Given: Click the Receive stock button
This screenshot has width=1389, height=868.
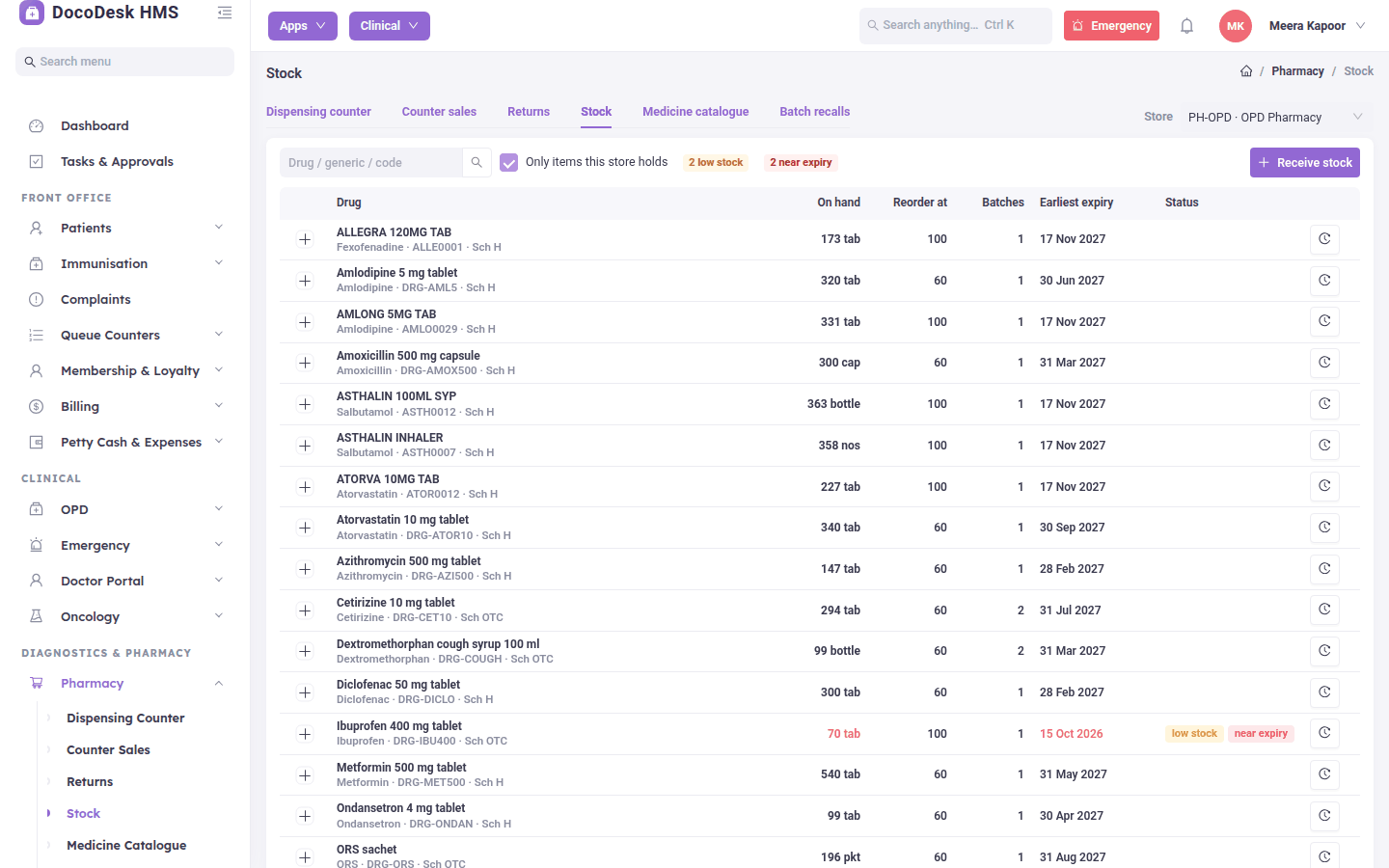Looking at the screenshot, I should [1305, 163].
